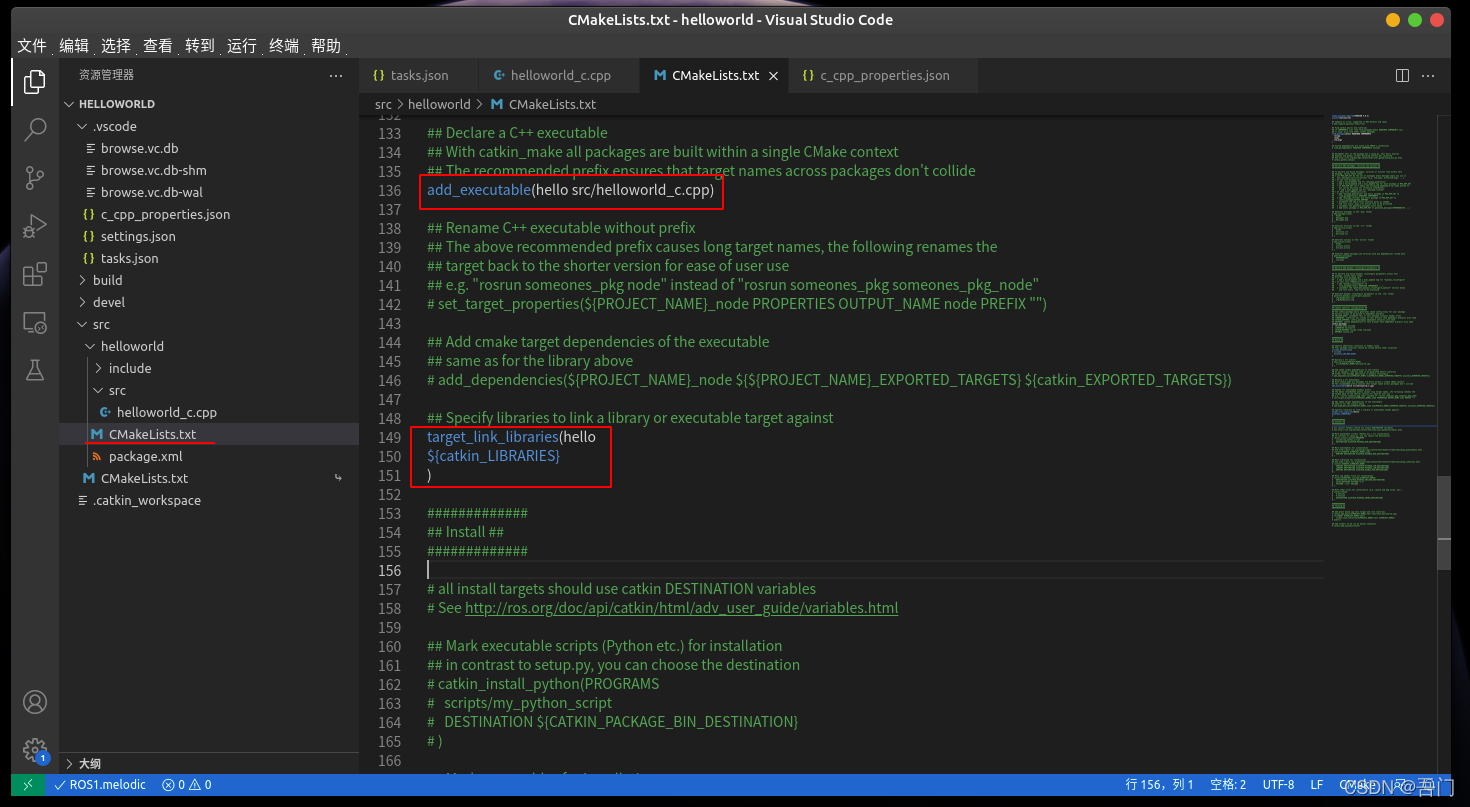Open the 终端 menu
The height and width of the screenshot is (807, 1470).
pyautogui.click(x=282, y=45)
